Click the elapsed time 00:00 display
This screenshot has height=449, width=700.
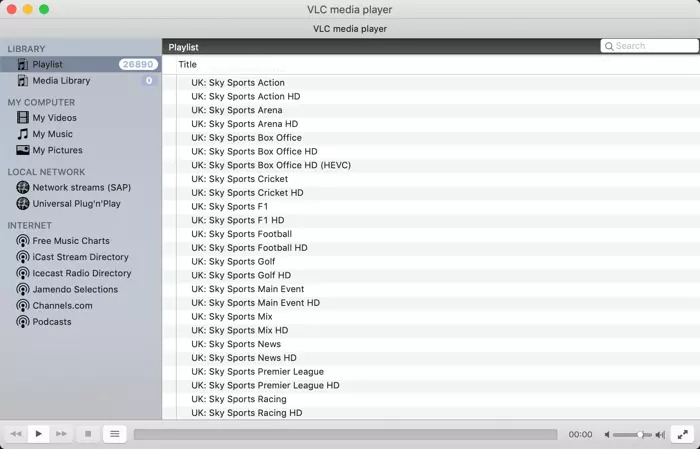tap(580, 434)
